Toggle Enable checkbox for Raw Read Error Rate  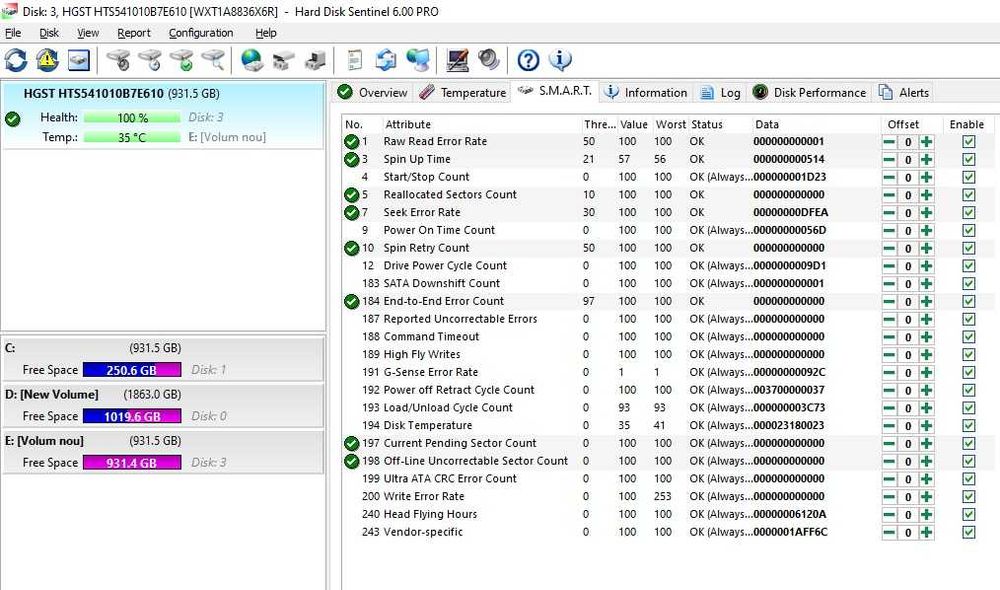pos(969,142)
